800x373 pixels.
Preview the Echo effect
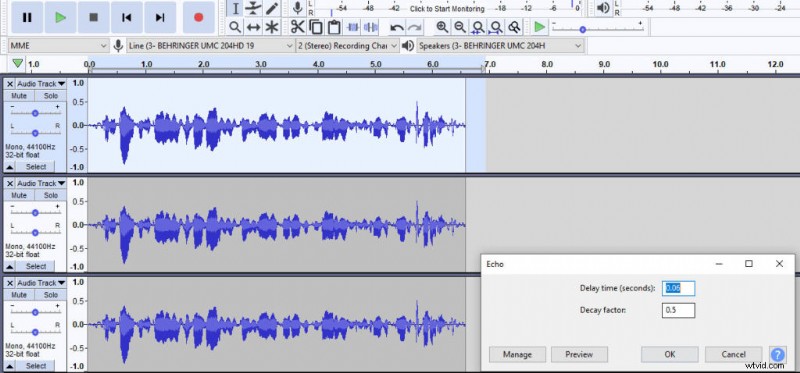point(579,354)
